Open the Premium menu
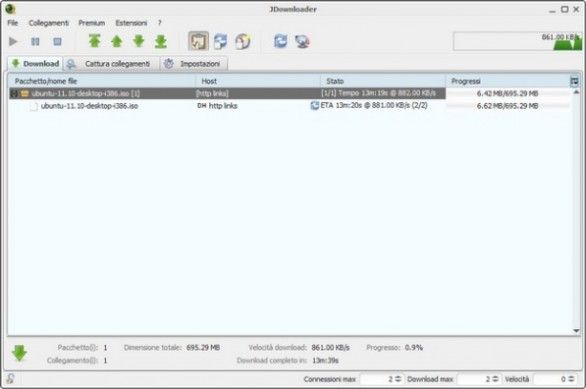The width and height of the screenshot is (586, 389). 92,23
